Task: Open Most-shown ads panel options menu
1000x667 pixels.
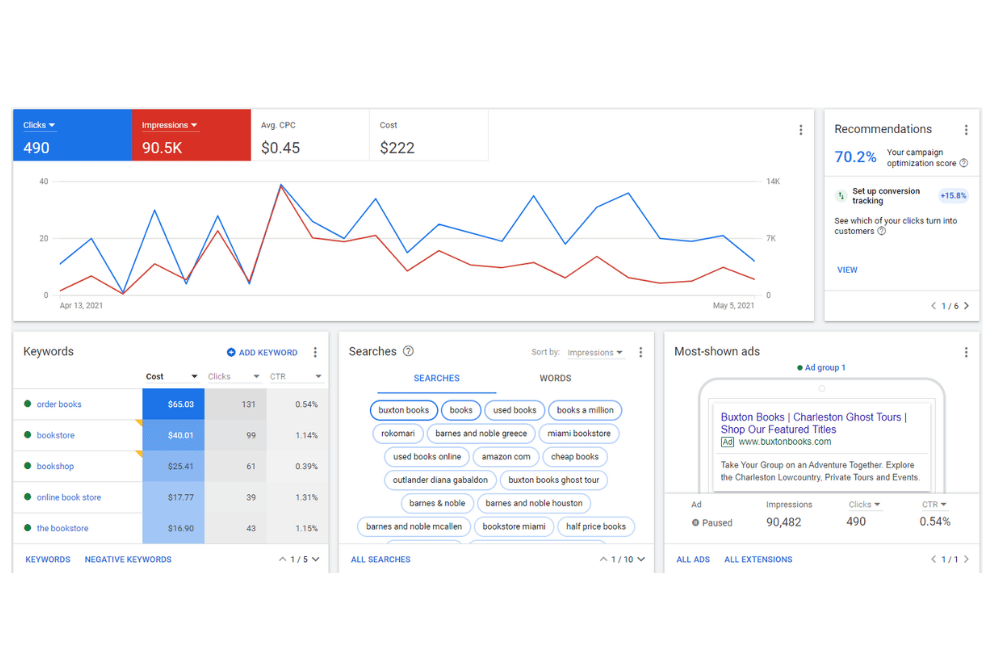Action: [x=966, y=353]
